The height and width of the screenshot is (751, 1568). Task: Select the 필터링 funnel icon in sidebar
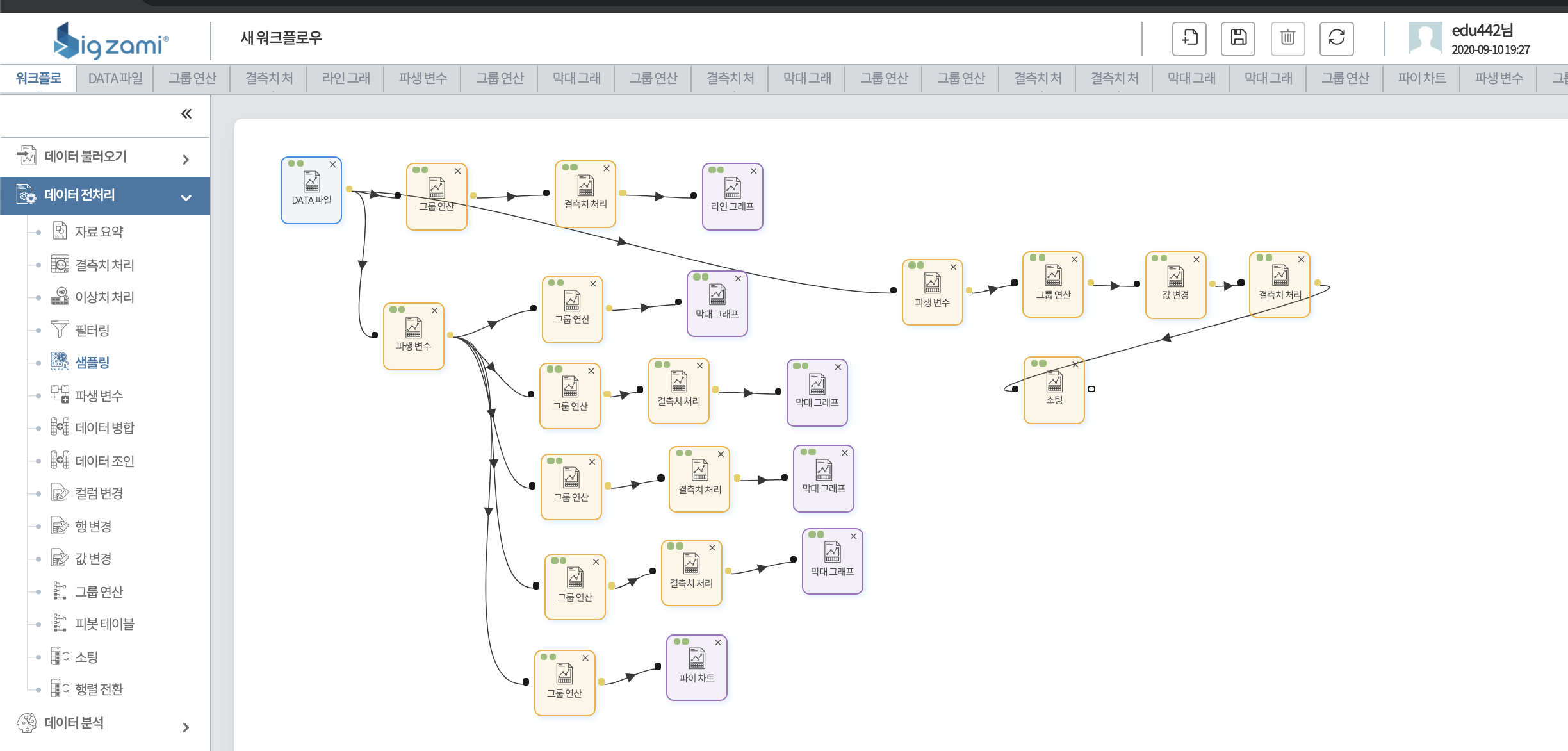[60, 329]
